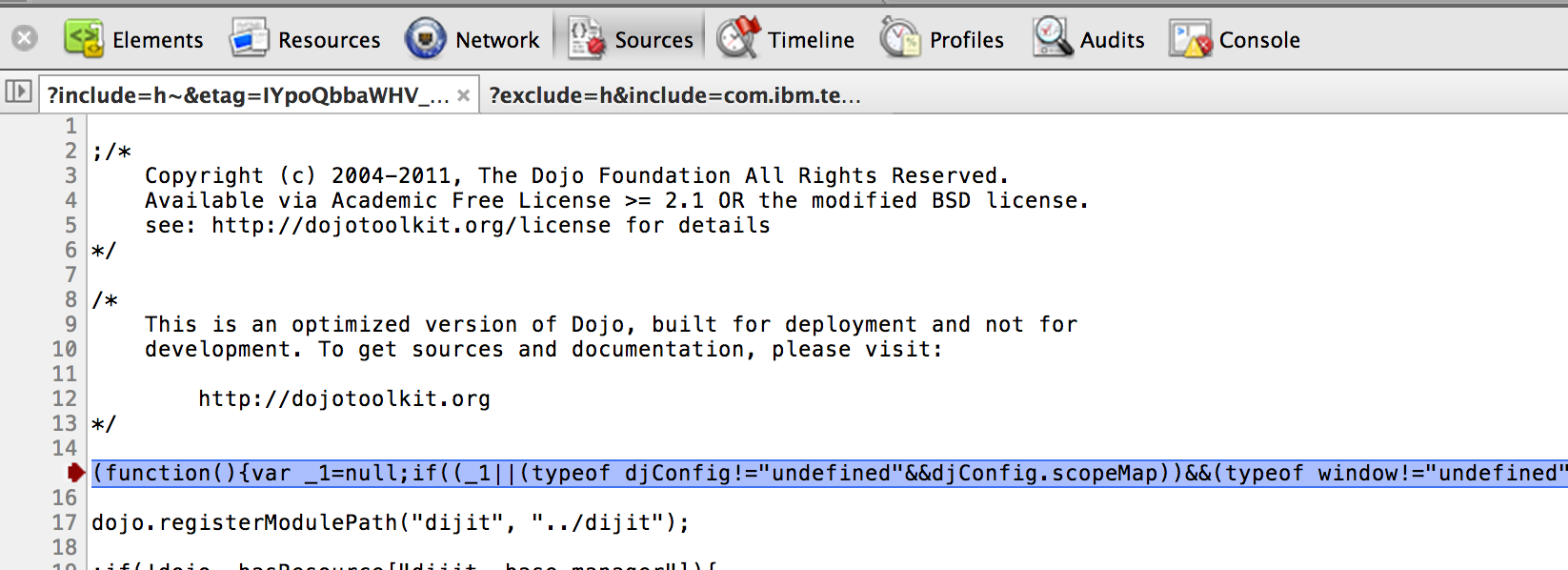Viewport: 1568px width, 570px height.
Task: Close the ?include=h~&etag file tab
Action: [x=463, y=95]
